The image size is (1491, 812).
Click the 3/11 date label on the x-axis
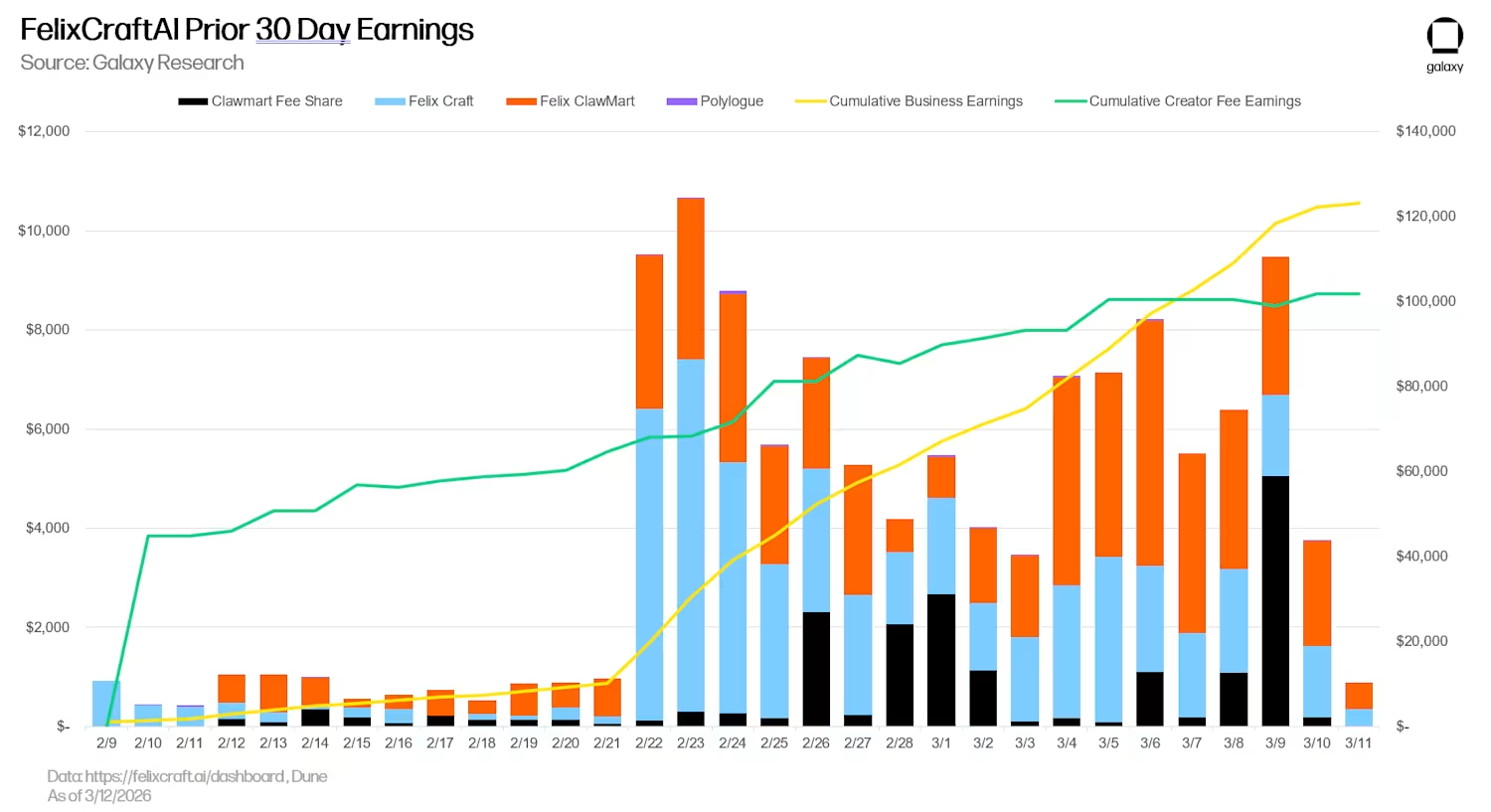(x=1358, y=743)
